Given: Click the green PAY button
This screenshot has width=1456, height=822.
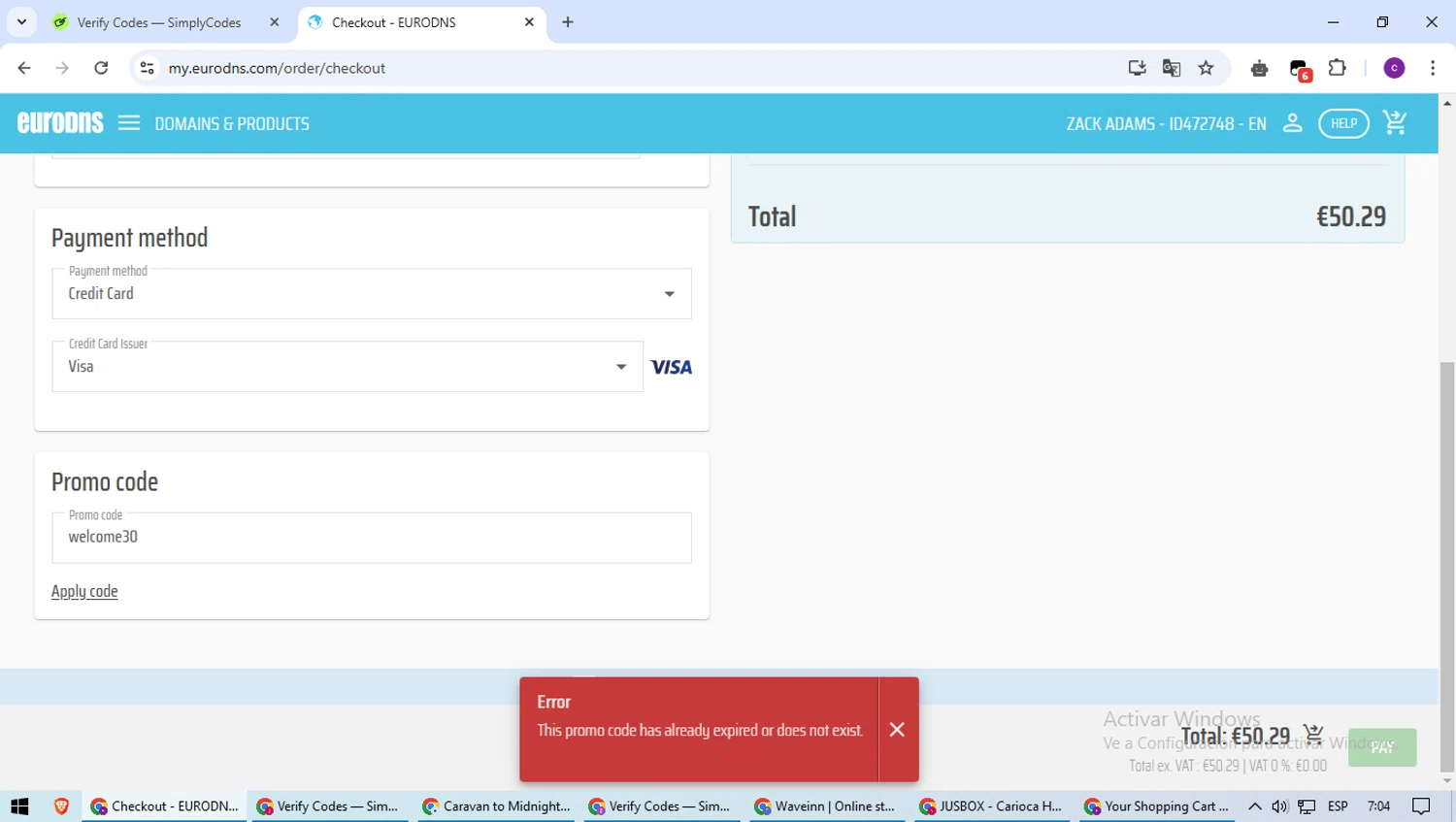Looking at the screenshot, I should [1382, 747].
